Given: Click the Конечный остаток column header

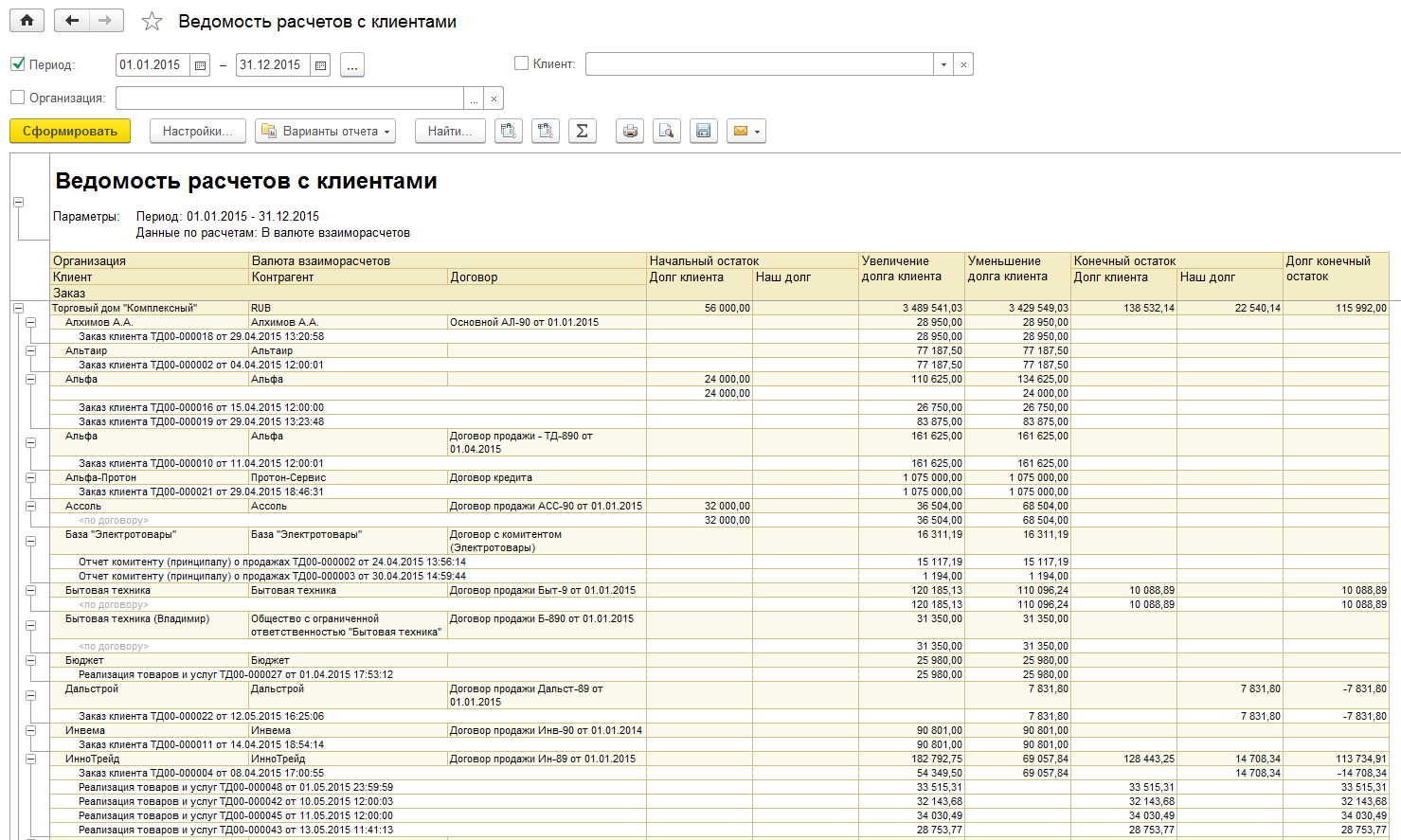Looking at the screenshot, I should click(1176, 260).
